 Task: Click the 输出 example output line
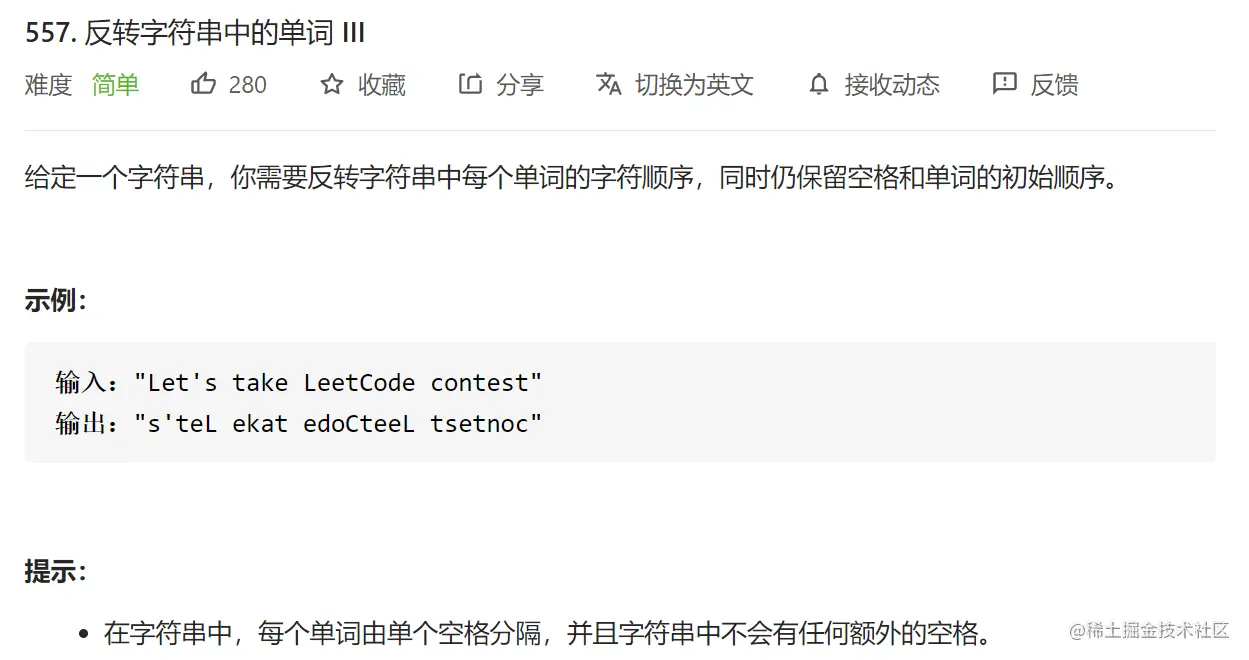pyautogui.click(x=298, y=423)
